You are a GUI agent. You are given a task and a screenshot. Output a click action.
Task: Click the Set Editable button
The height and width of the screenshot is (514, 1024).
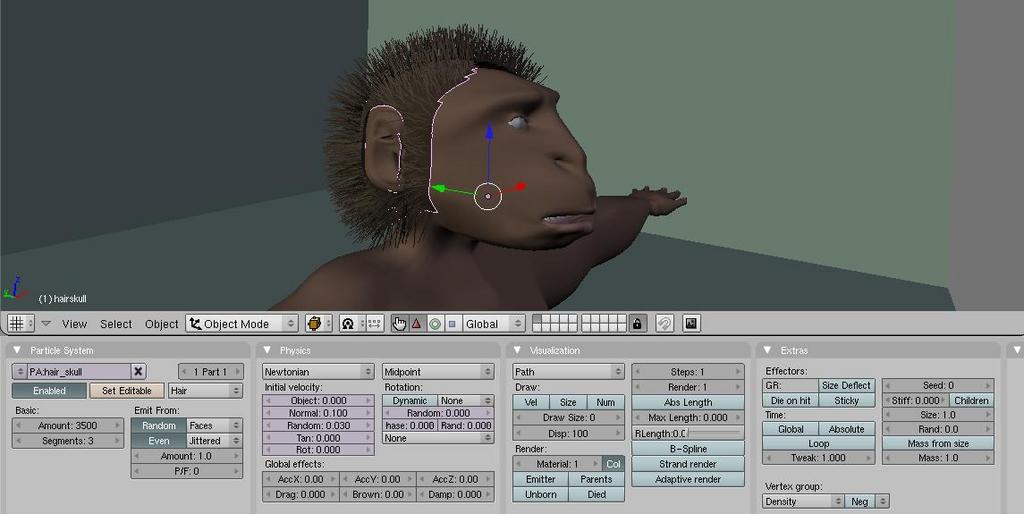127,391
